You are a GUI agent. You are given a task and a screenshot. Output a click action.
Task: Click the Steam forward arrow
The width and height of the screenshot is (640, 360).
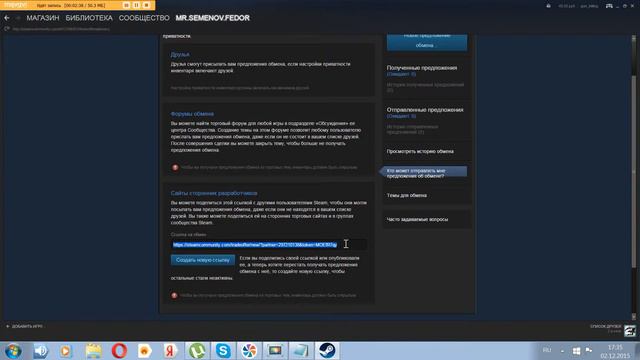pos(18,18)
